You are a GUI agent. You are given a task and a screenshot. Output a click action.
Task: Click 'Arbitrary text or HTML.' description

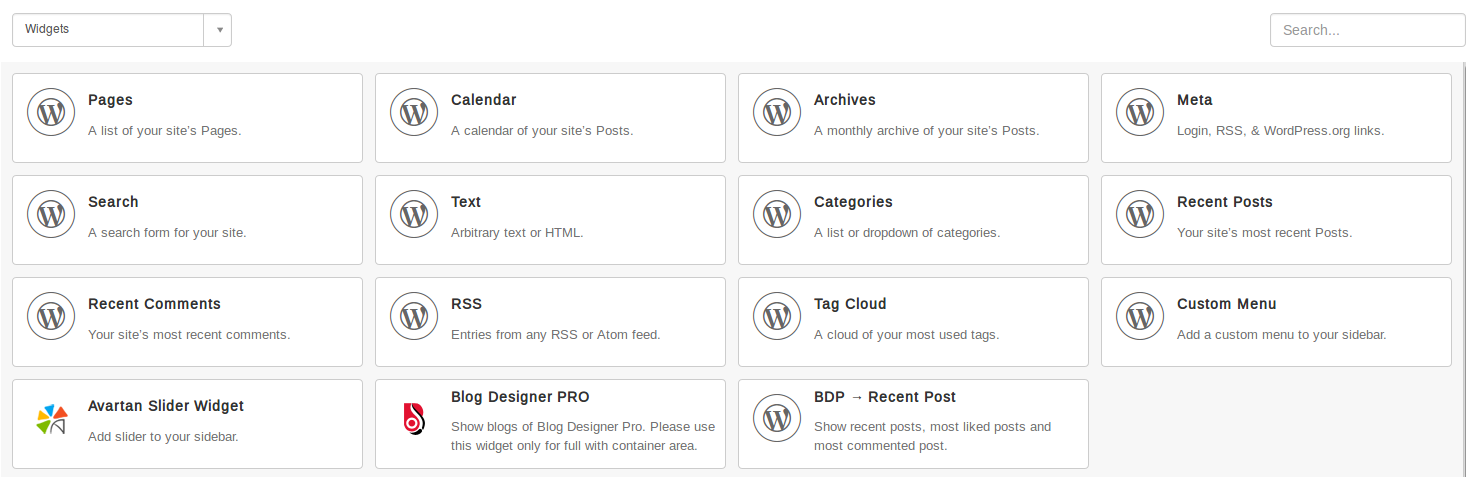[x=517, y=232]
